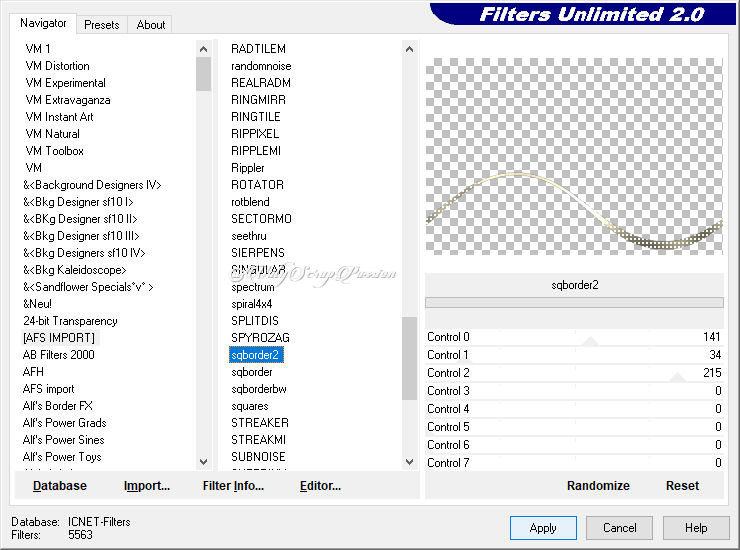Reset the filter controls
This screenshot has width=740, height=550.
coord(682,486)
